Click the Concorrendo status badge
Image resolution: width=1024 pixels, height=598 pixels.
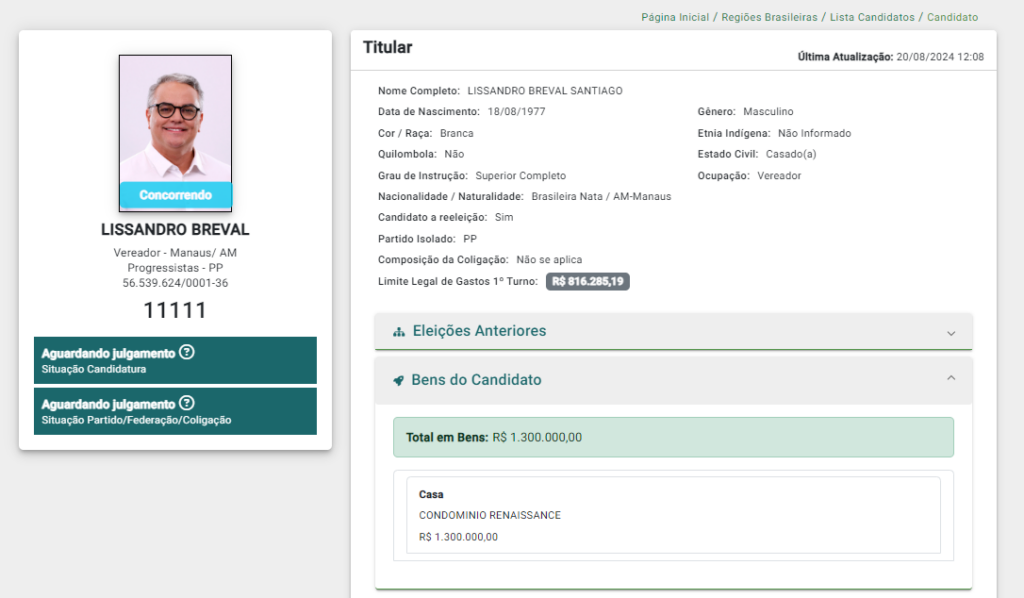click(x=175, y=195)
